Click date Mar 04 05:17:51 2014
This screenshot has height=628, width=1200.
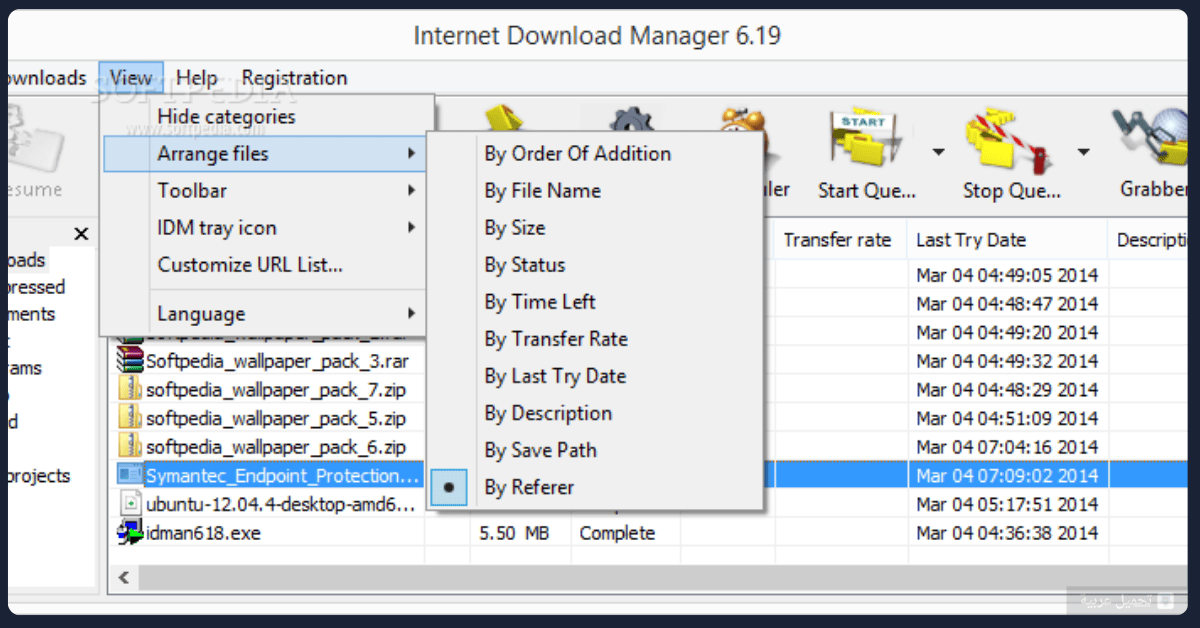(x=1007, y=505)
